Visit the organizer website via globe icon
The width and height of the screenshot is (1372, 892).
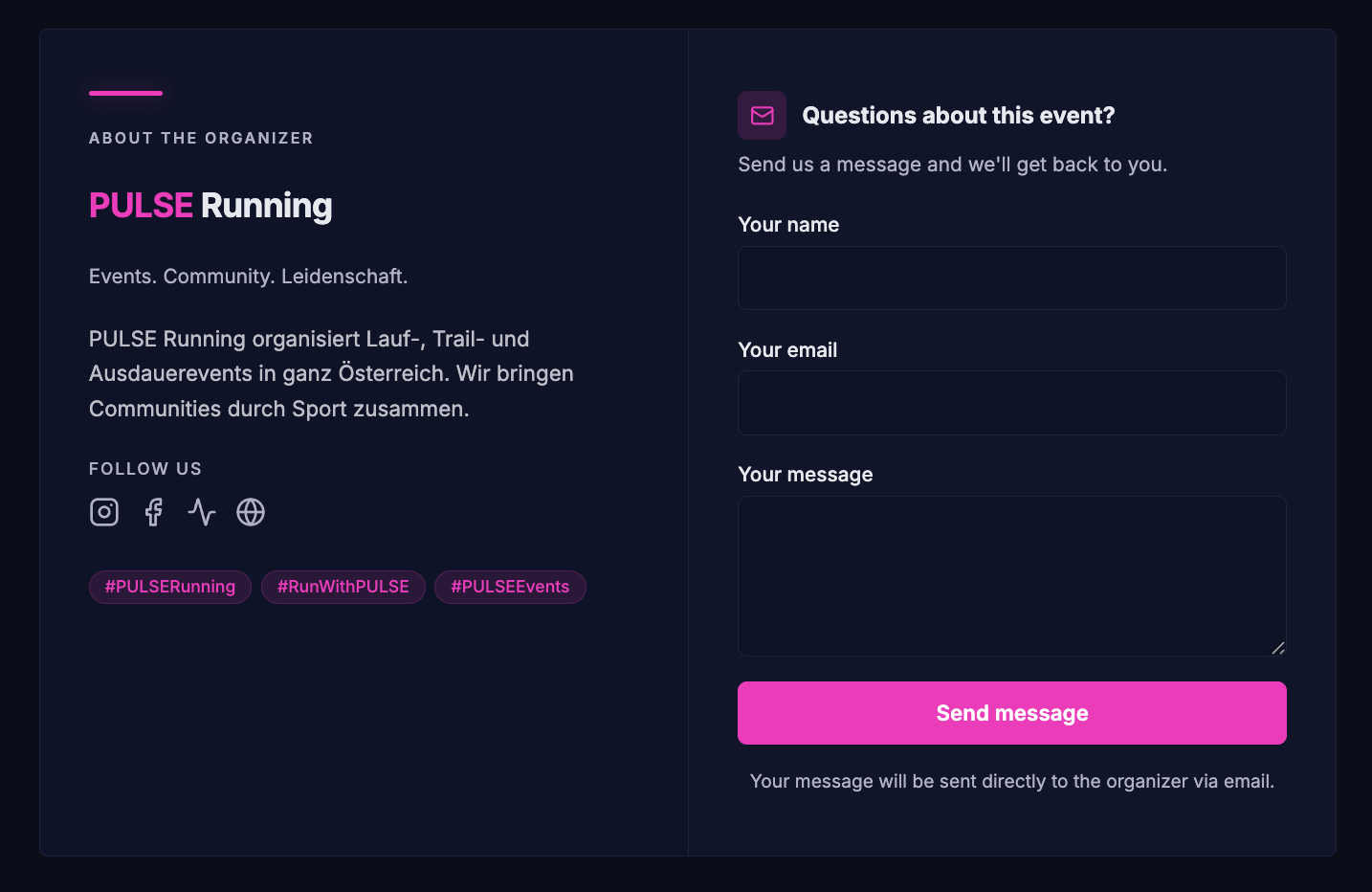[x=251, y=512]
